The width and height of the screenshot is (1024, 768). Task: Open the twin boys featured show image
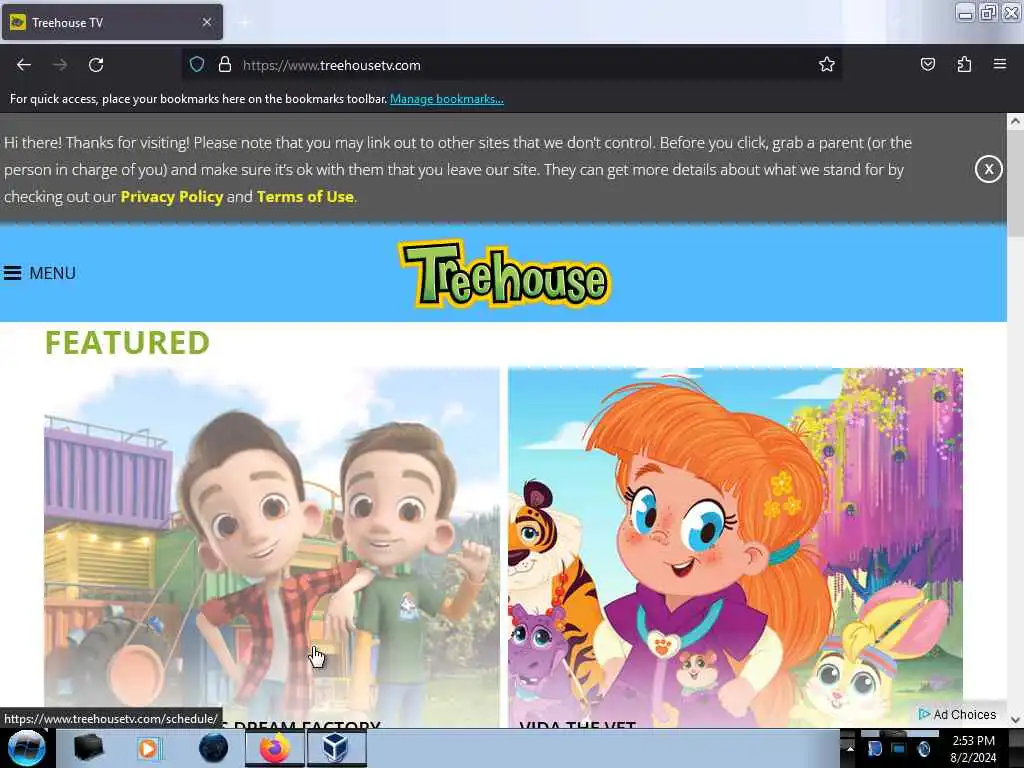272,547
